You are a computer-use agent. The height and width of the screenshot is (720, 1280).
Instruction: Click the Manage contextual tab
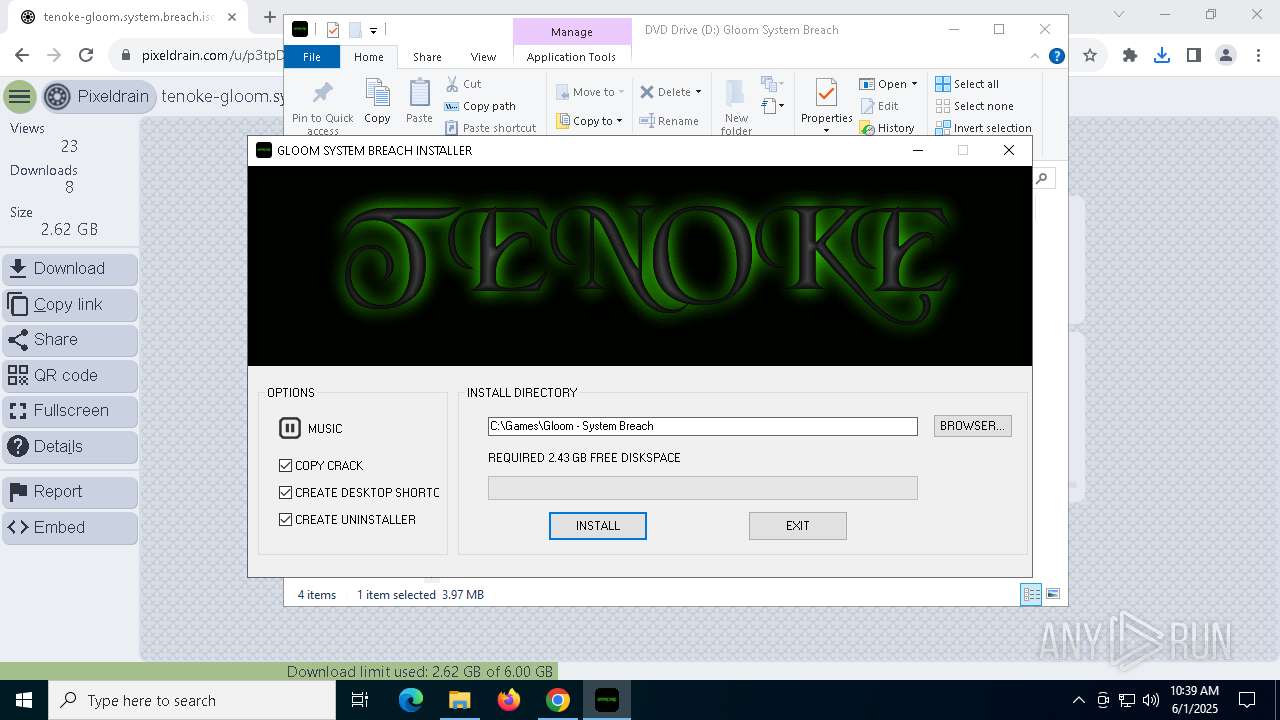(x=571, y=32)
